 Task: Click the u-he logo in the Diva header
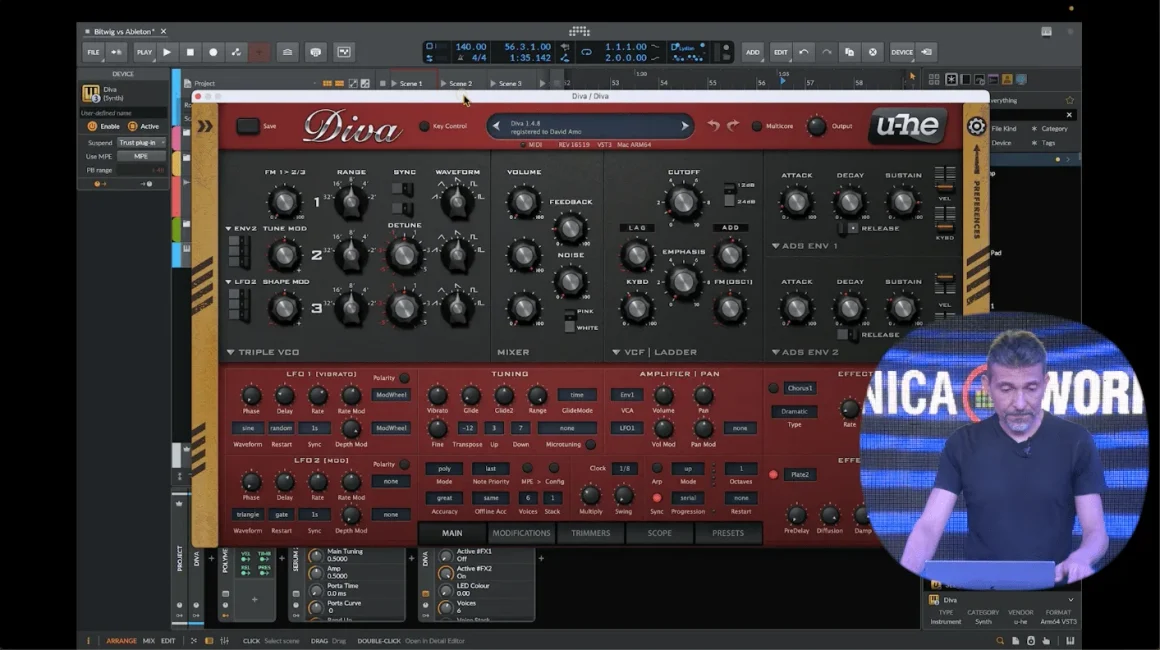tap(908, 127)
